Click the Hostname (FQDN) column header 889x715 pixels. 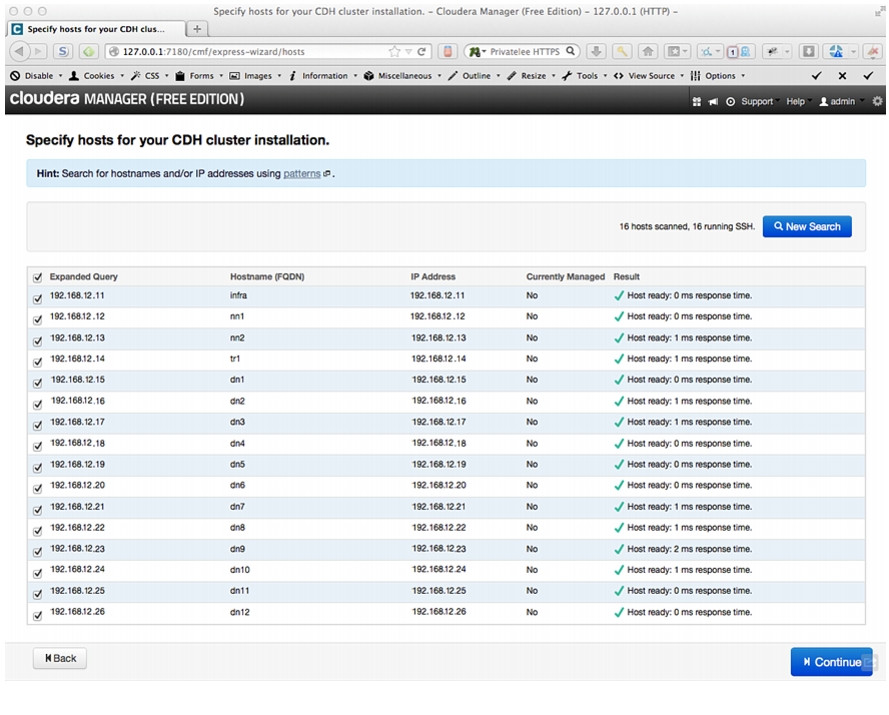[267, 277]
